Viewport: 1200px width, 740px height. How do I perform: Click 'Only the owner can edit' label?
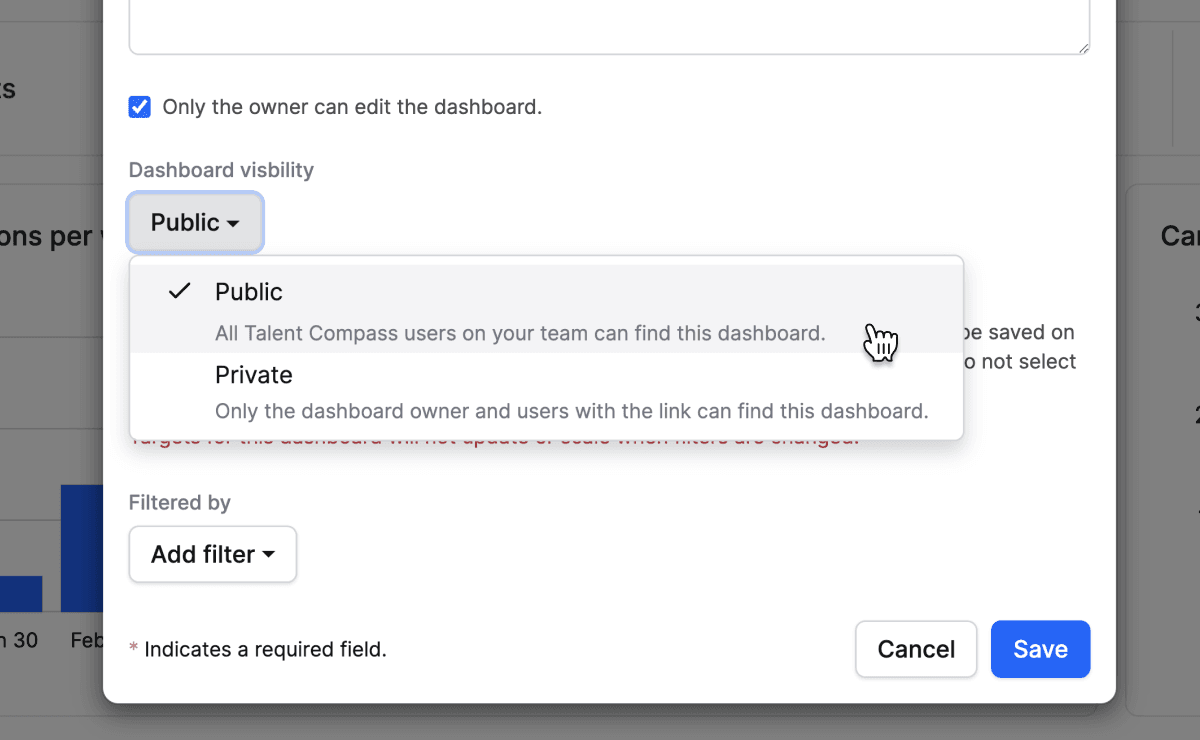coord(352,107)
